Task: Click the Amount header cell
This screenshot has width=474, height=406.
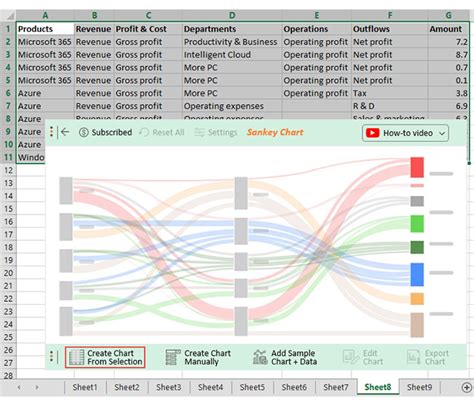Action: click(449, 29)
